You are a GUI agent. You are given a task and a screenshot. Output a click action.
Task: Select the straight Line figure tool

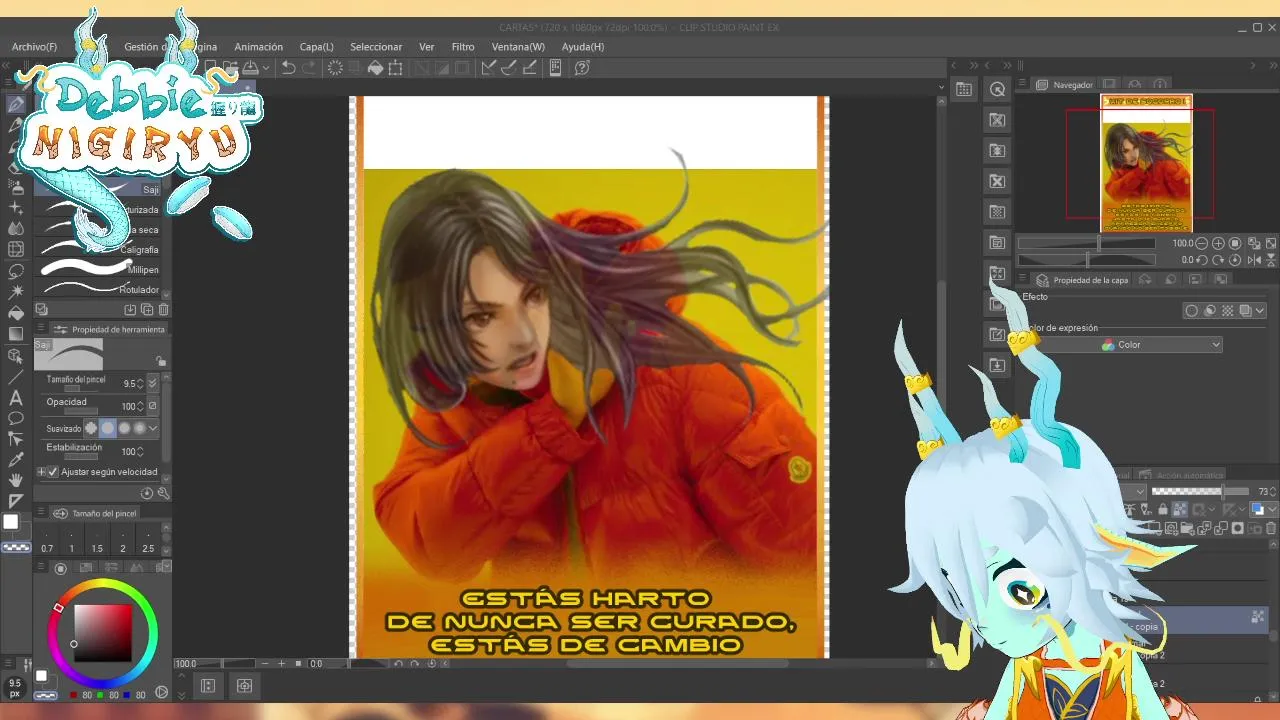coord(16,376)
